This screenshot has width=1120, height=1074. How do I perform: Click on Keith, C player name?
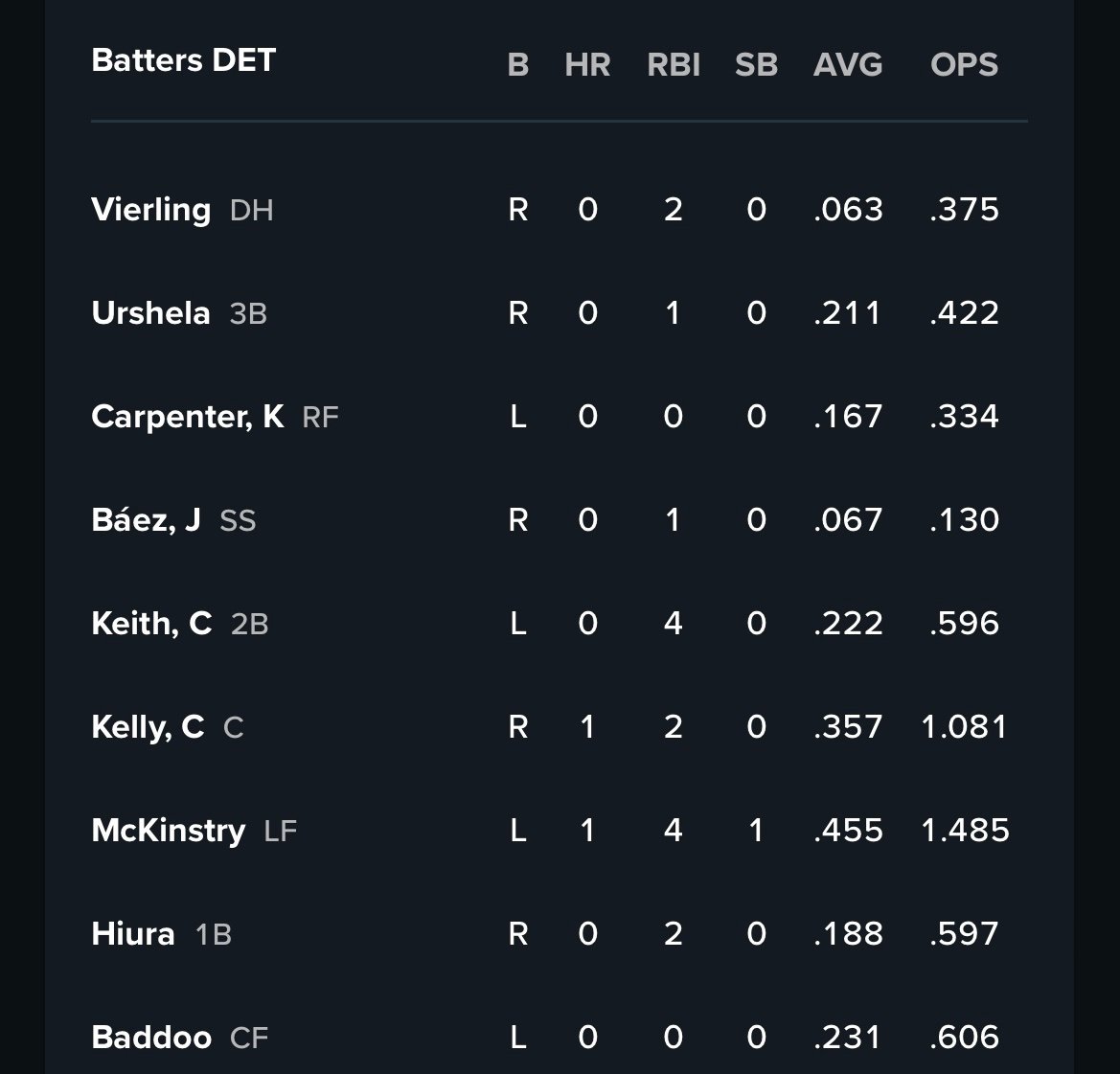tap(151, 624)
